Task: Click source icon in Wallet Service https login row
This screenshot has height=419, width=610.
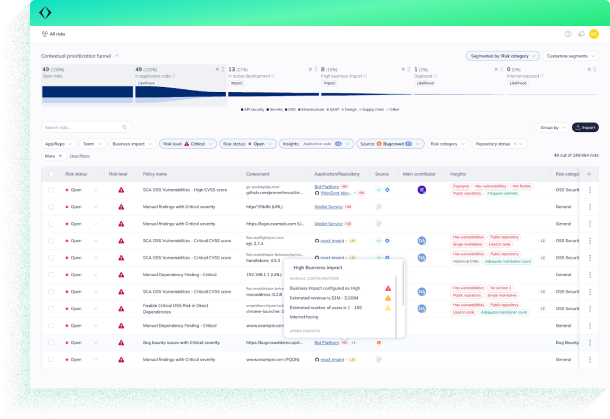Action: 379,224
